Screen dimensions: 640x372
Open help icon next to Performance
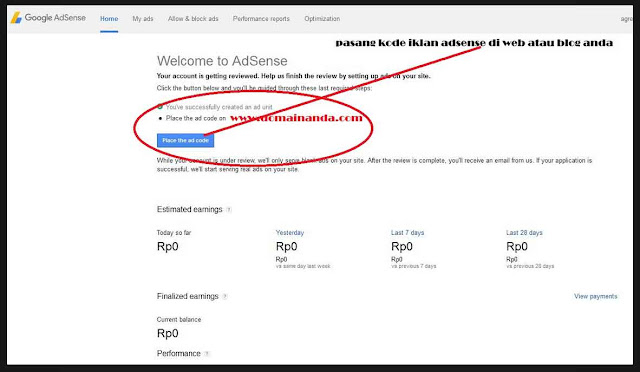(x=207, y=354)
